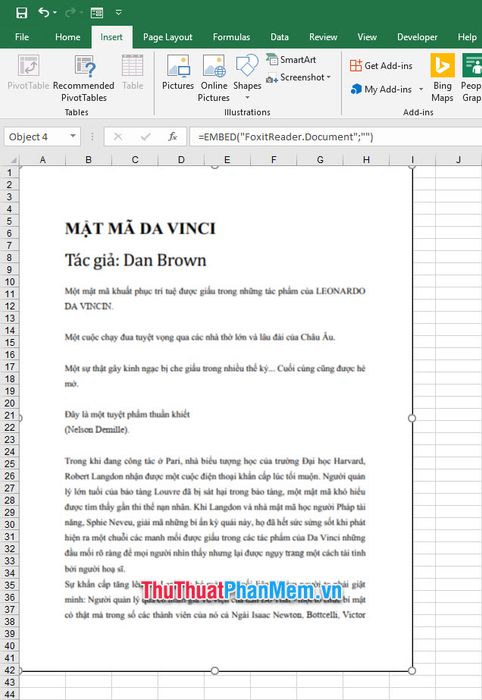
Task: Click the Save icon in the quick access toolbar
Action: point(21,12)
